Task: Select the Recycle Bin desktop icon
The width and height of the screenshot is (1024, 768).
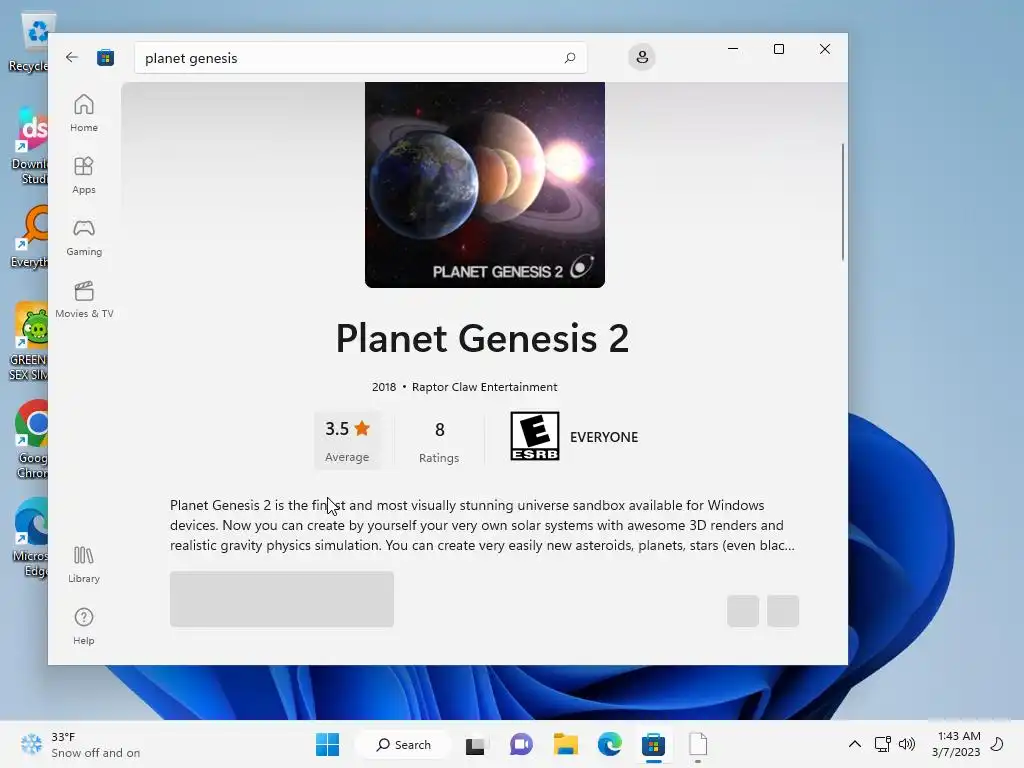Action: [x=31, y=42]
